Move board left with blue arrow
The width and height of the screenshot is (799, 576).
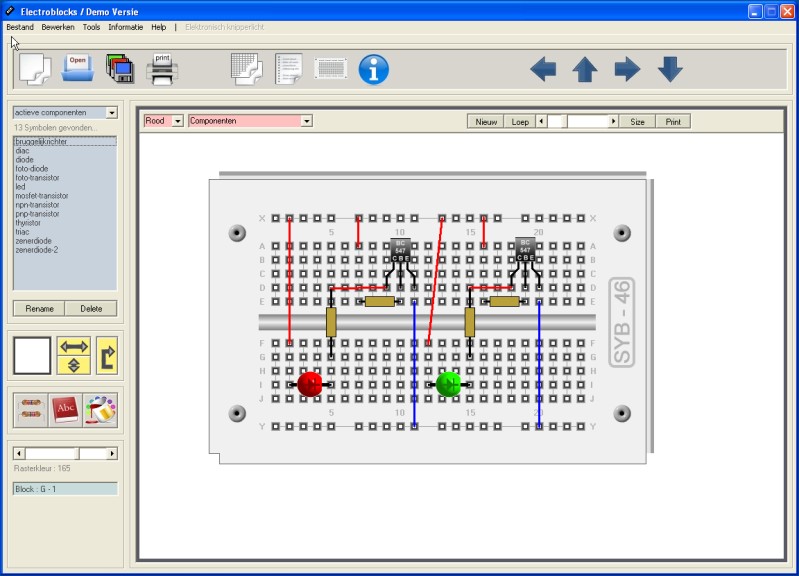(x=543, y=69)
